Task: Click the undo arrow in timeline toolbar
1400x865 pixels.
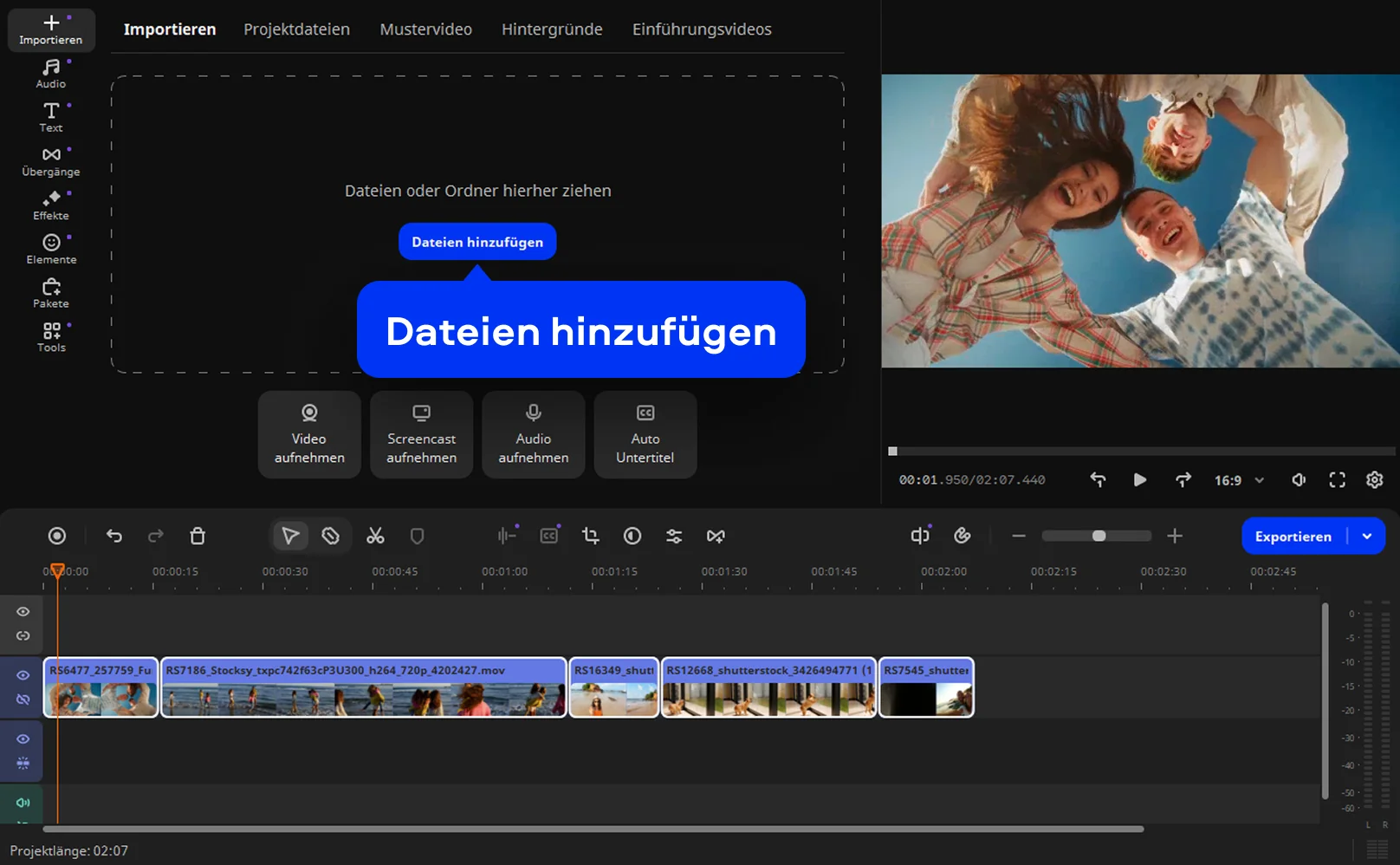Action: 114,537
